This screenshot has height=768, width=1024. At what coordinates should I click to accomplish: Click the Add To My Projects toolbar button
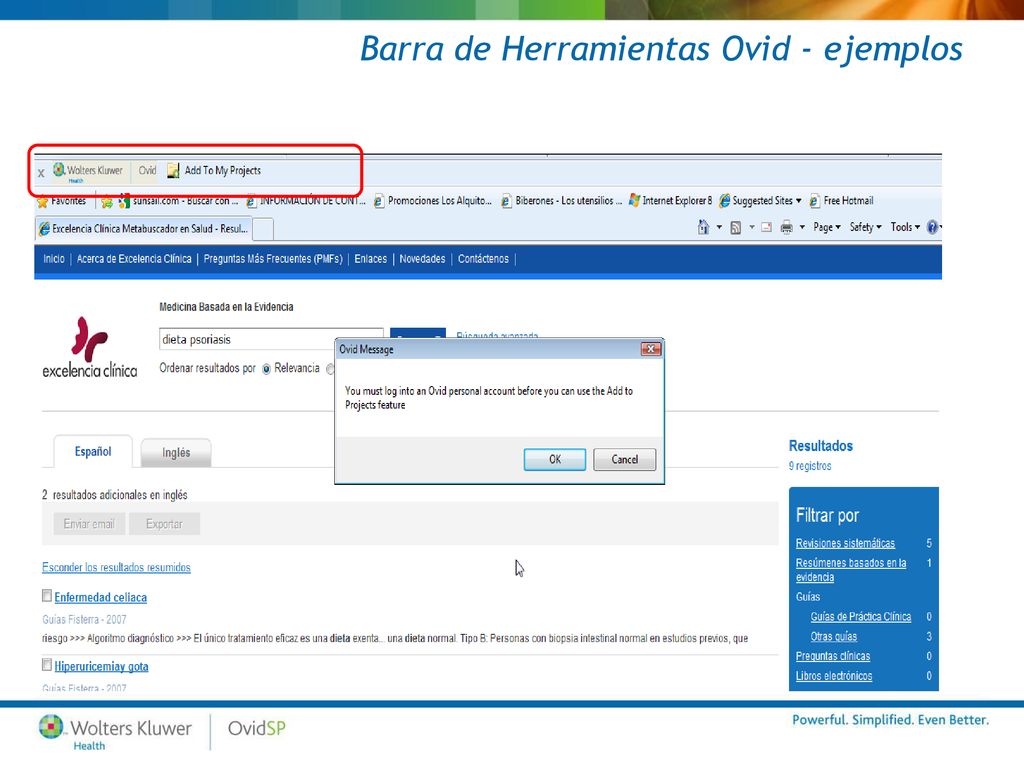click(x=214, y=170)
